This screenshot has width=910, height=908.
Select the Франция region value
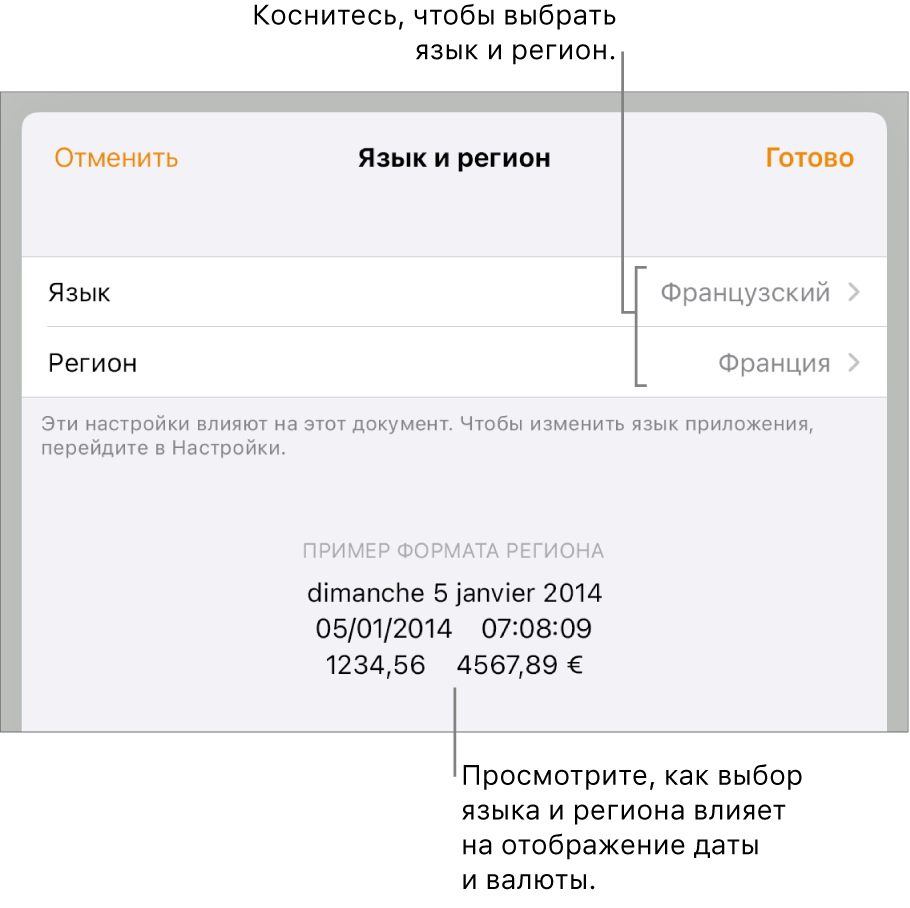pos(774,363)
